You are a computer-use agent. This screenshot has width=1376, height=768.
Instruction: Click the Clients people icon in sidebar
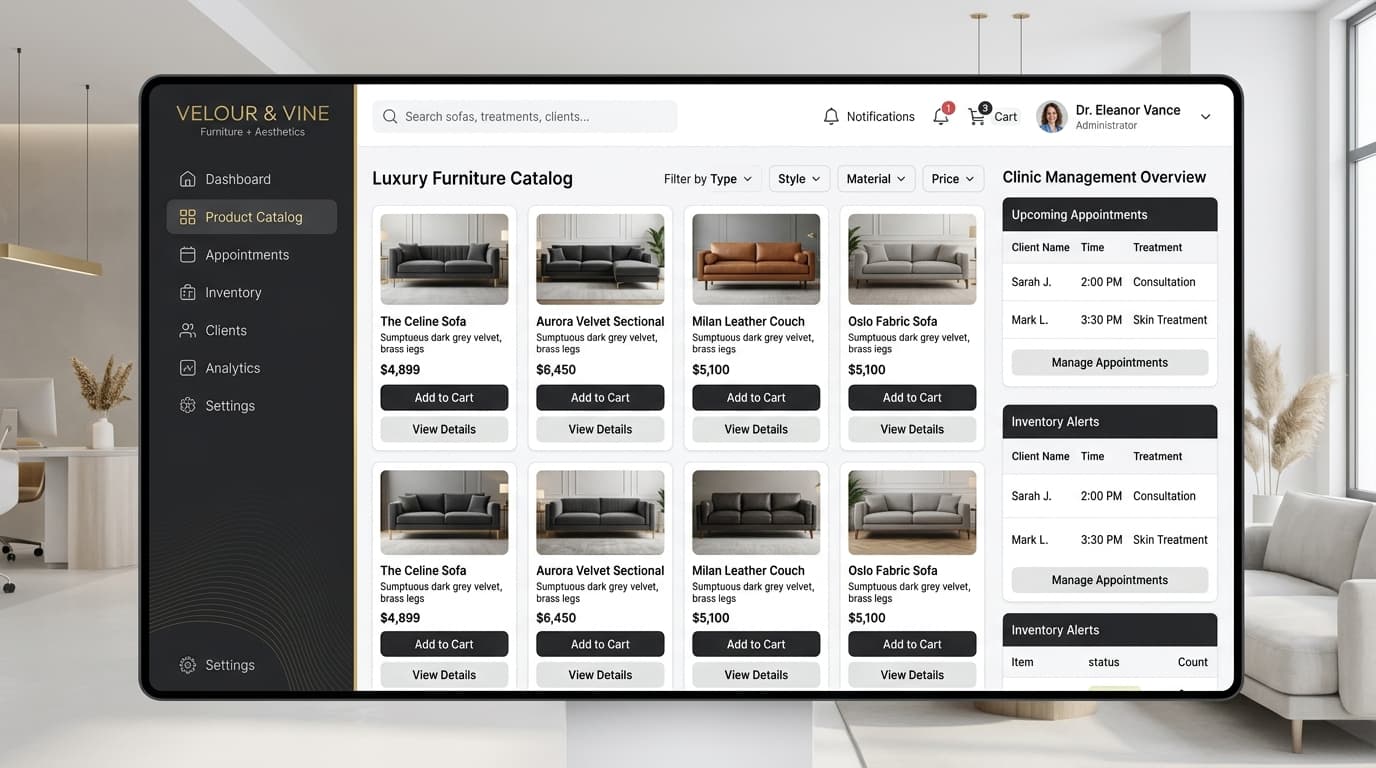(x=187, y=330)
